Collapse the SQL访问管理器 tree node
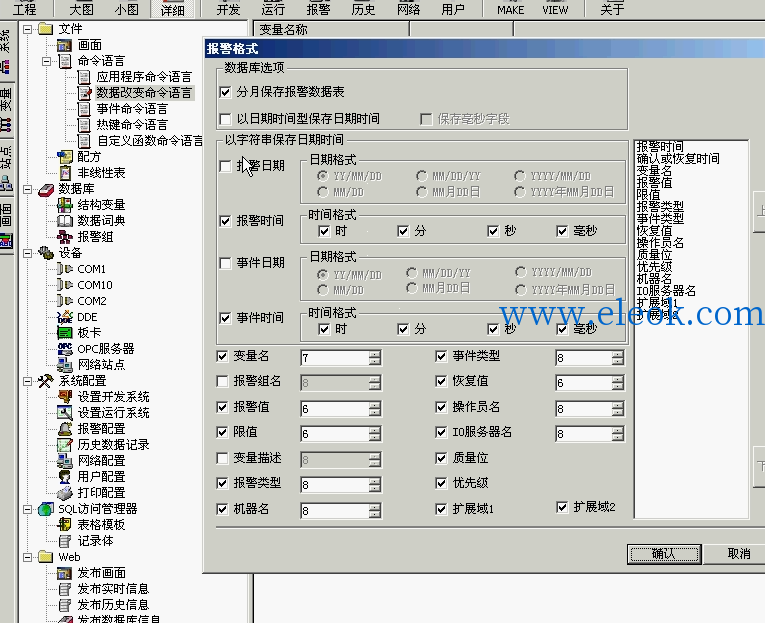This screenshot has height=623, width=765. coord(28,509)
